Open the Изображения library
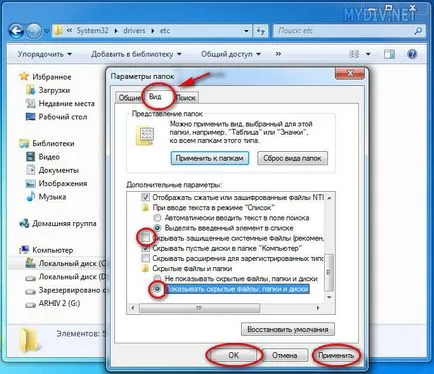The width and height of the screenshot is (434, 374). click(56, 183)
